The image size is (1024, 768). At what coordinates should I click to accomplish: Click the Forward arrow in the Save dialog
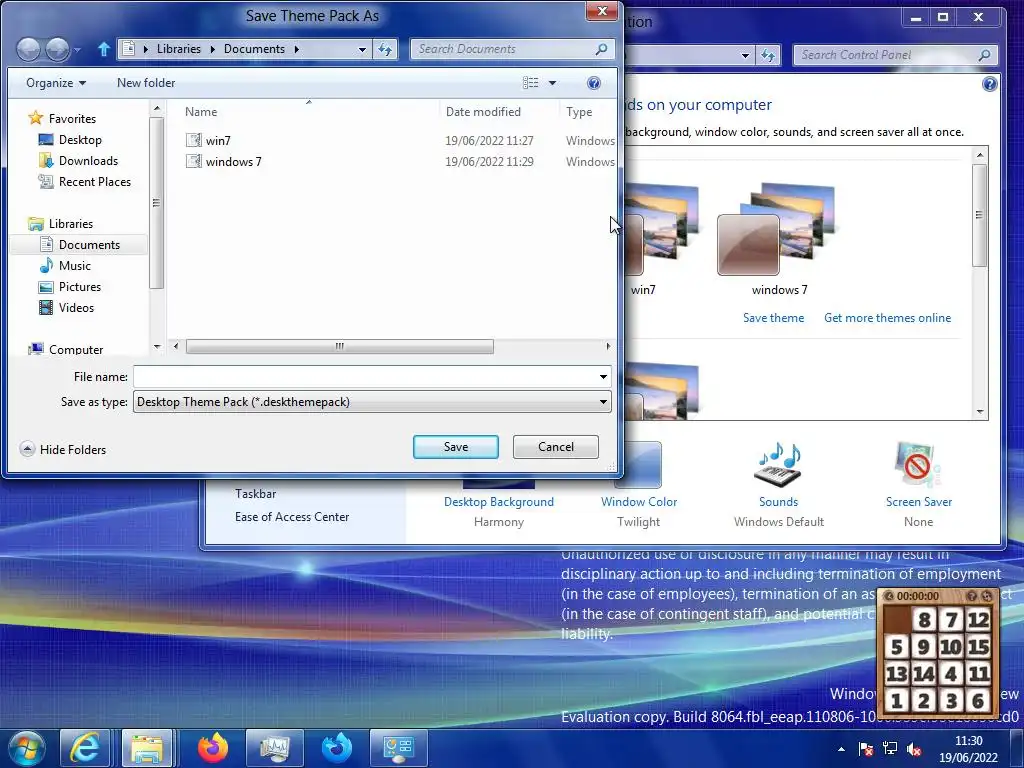[x=57, y=49]
